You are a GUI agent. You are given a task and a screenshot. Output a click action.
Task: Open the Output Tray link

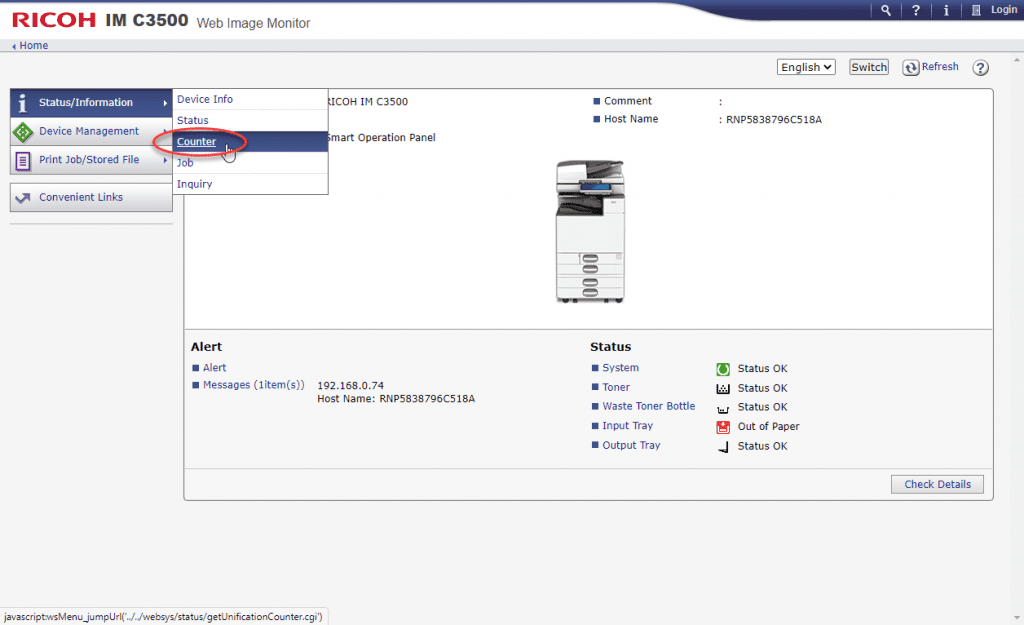coord(631,445)
